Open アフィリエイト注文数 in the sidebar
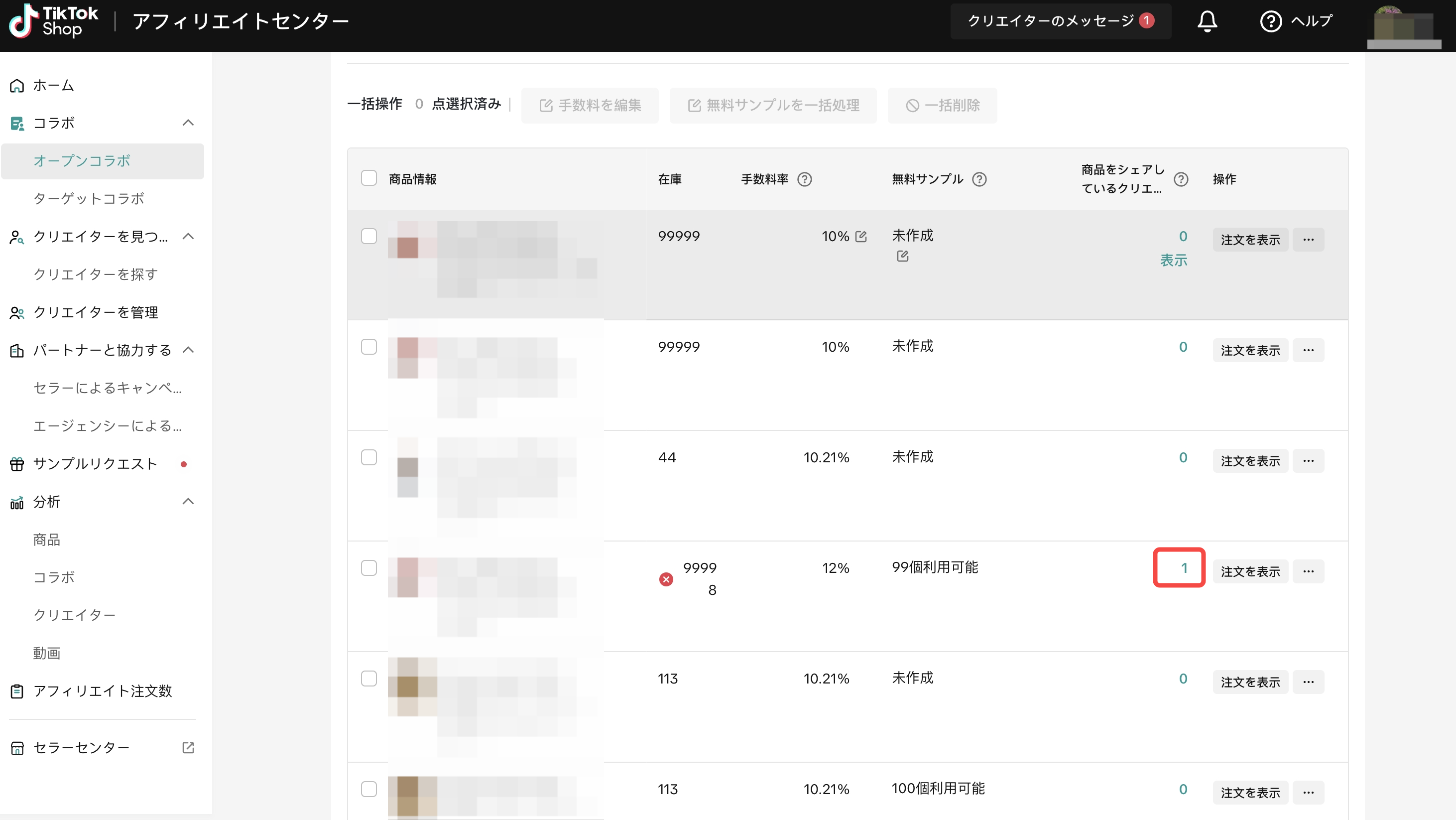1456x820 pixels. pos(102,691)
